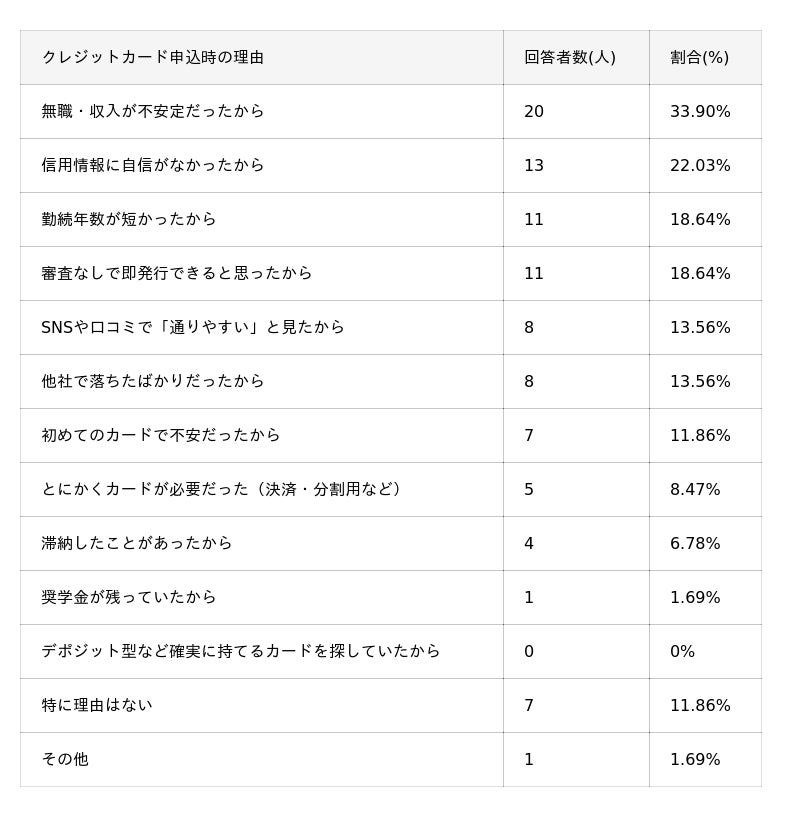Image resolution: width=800 pixels, height=817 pixels.
Task: Select the SNSや口コミで「通りやすい」と見たから cell
Action: point(193,328)
